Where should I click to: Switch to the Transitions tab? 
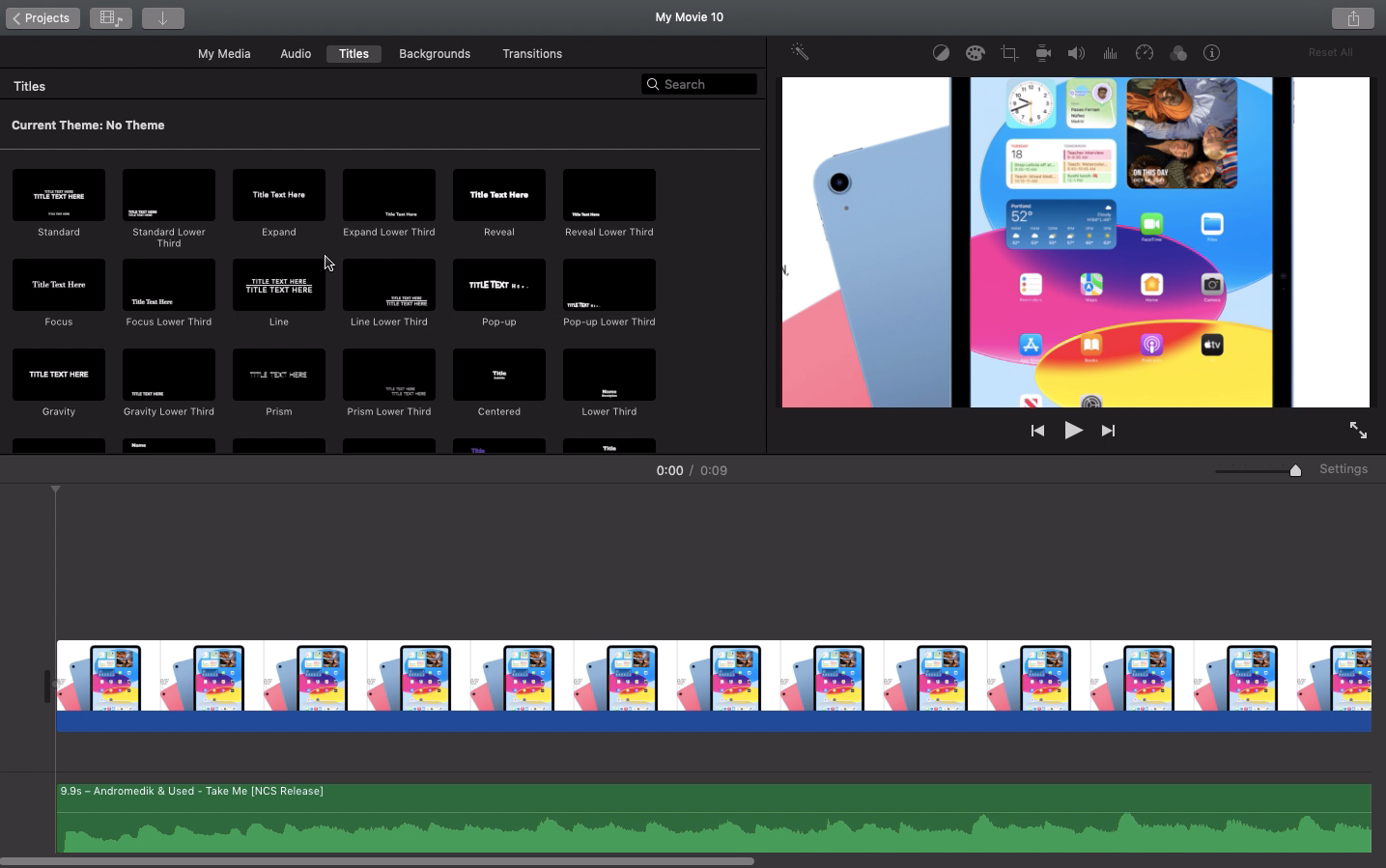(531, 53)
